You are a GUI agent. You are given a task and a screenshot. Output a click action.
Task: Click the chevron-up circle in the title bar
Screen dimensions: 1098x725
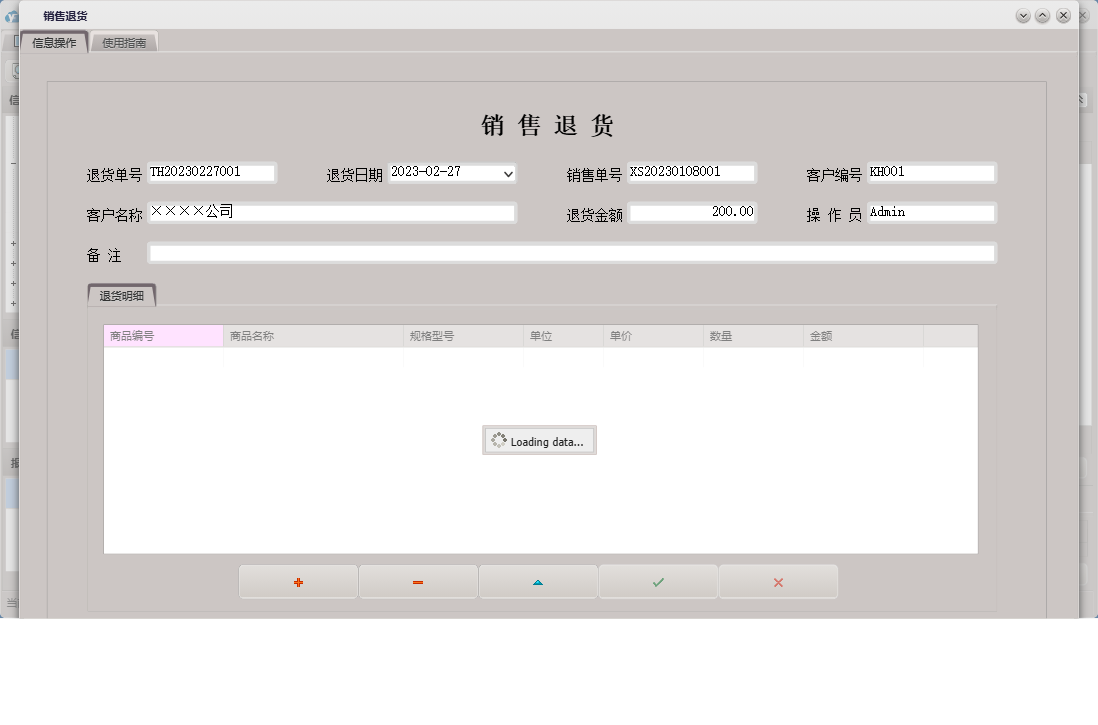tap(1042, 16)
